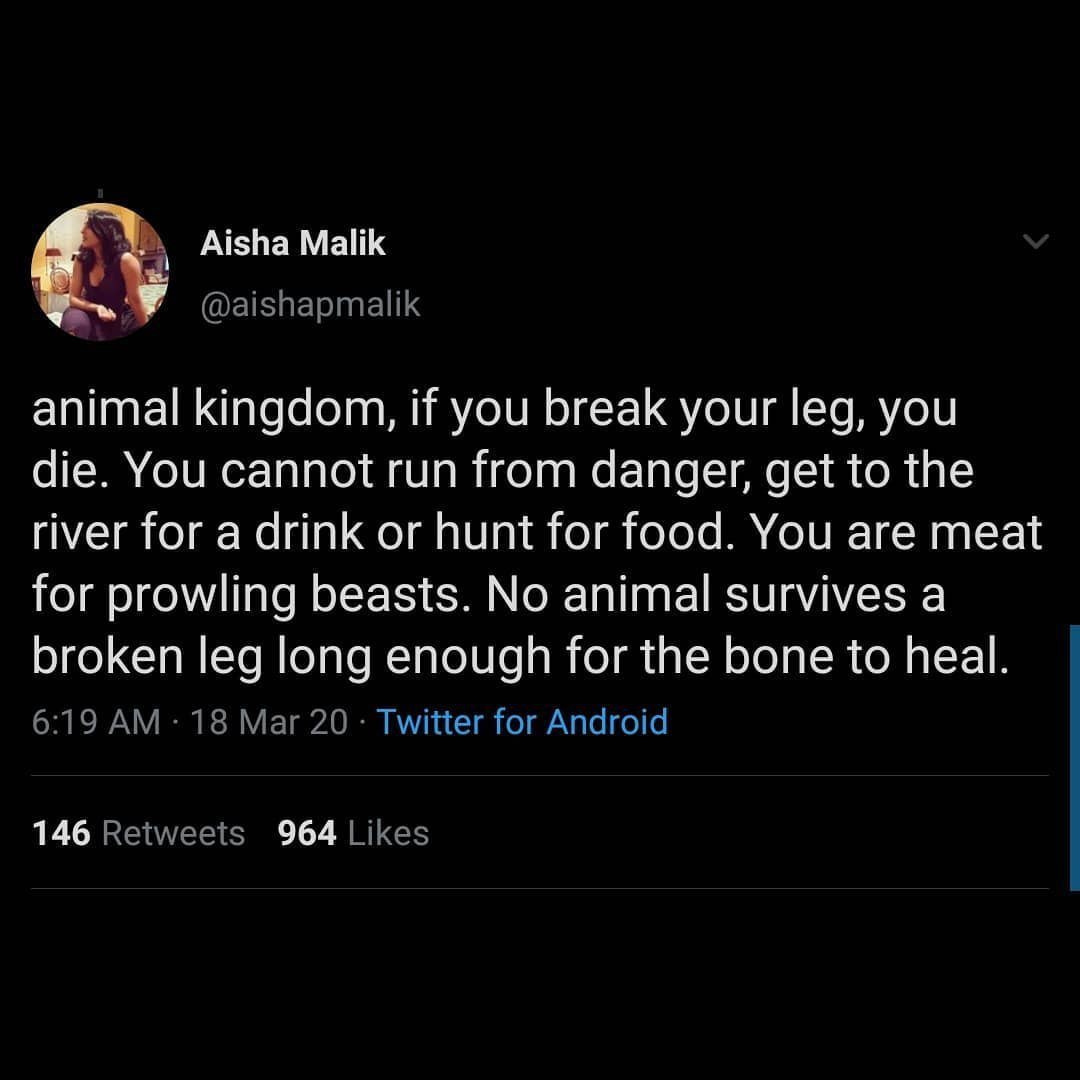Open the Twitter for Android source link
Viewport: 1080px width, 1080px height.
click(x=522, y=721)
